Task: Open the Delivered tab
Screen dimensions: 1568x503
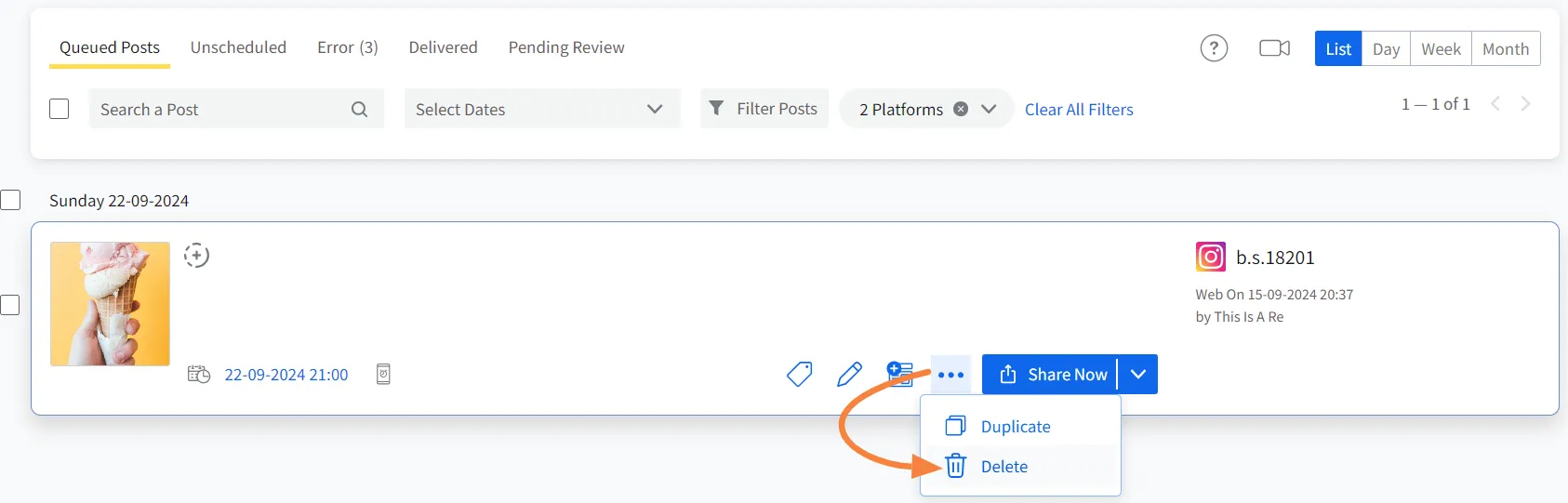Action: (443, 47)
